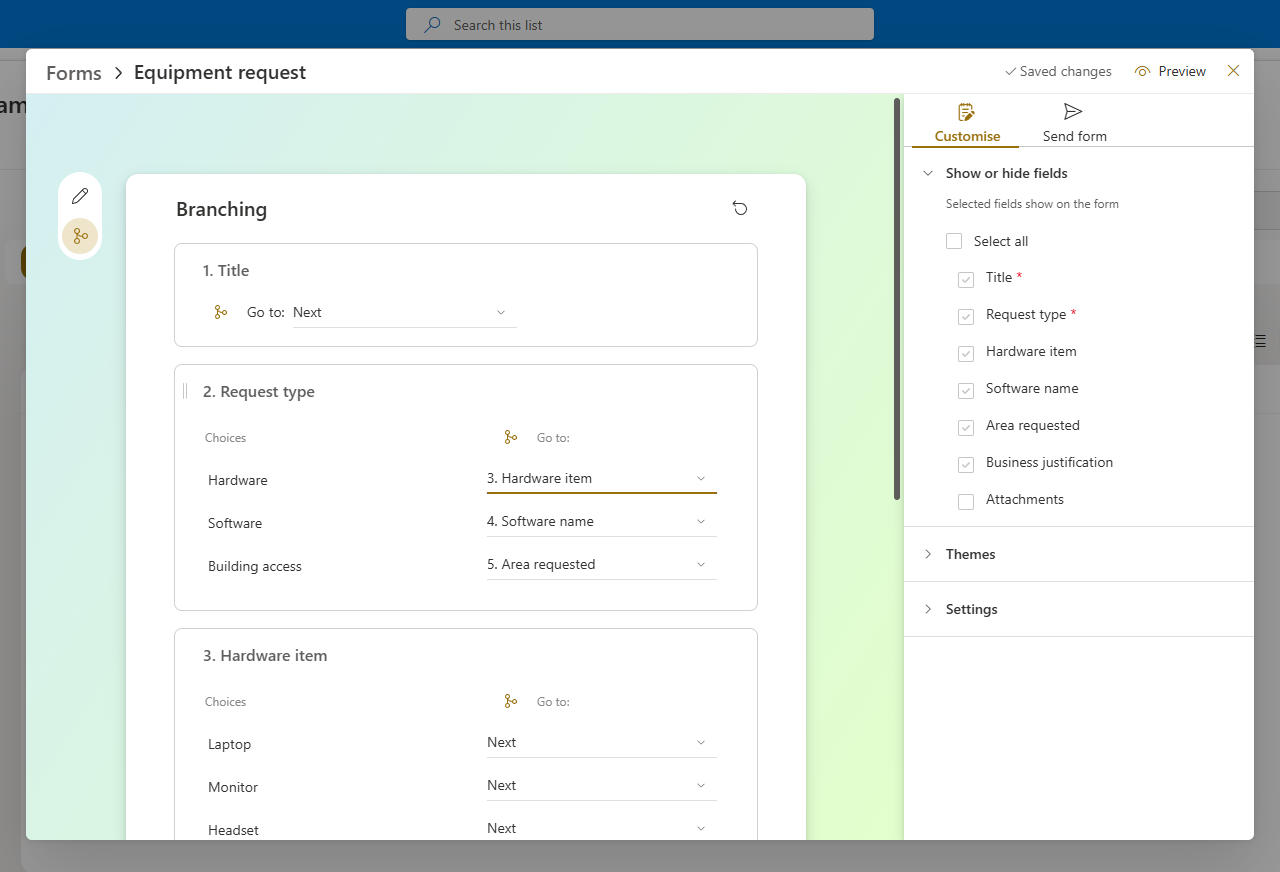
Task: Click the Send form paper plane icon
Action: pyautogui.click(x=1073, y=111)
